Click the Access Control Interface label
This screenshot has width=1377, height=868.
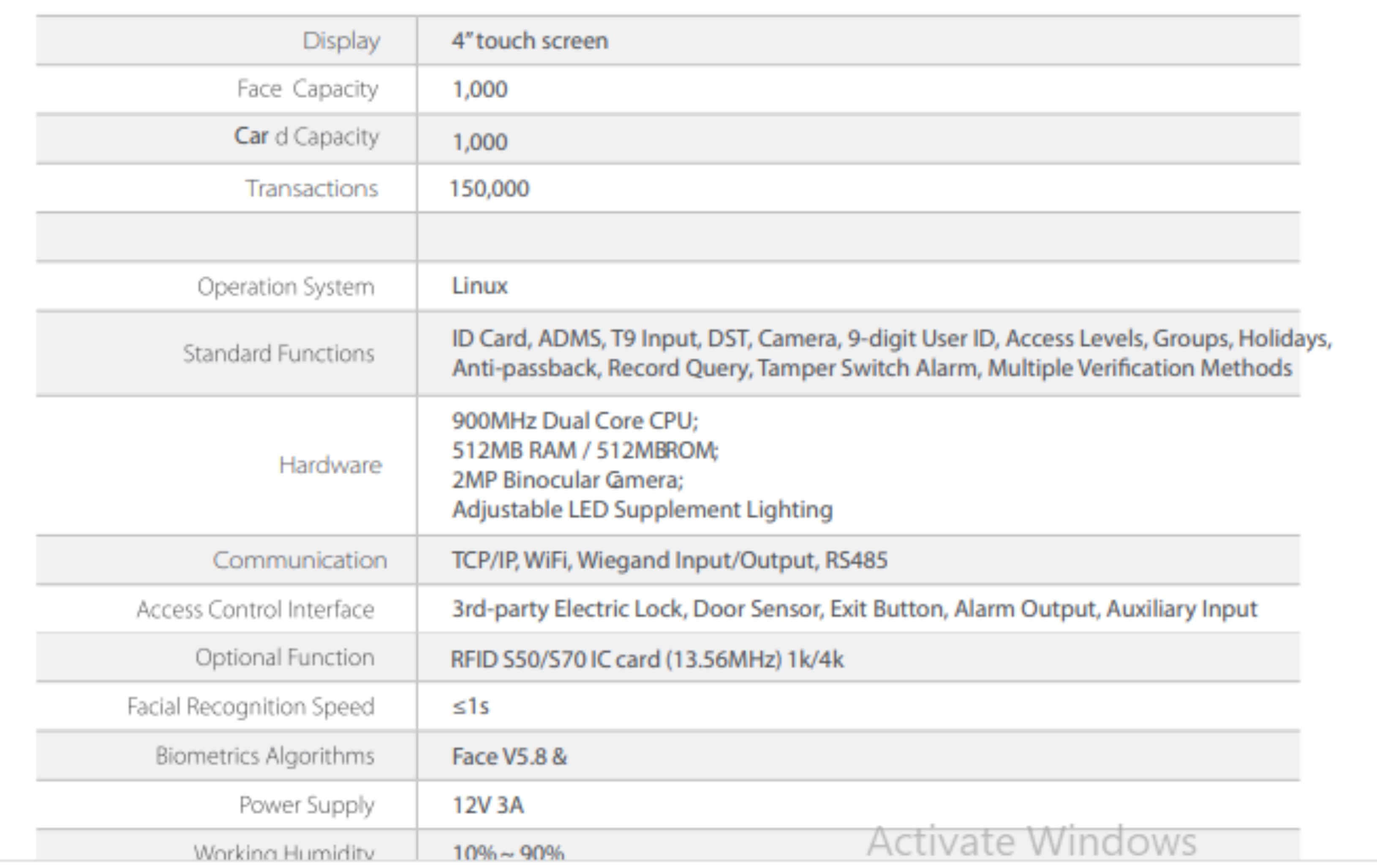(x=255, y=610)
